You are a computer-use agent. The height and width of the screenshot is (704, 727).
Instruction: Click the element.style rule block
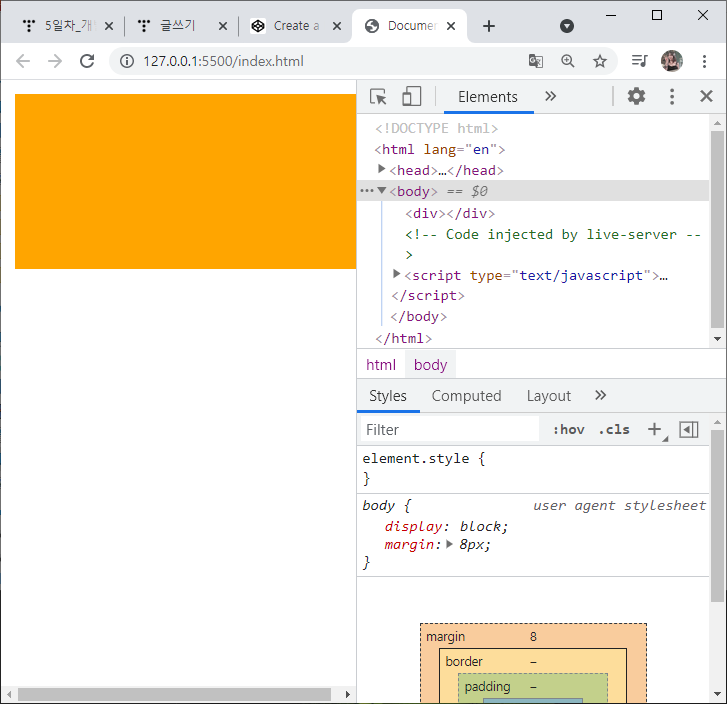click(x=533, y=468)
